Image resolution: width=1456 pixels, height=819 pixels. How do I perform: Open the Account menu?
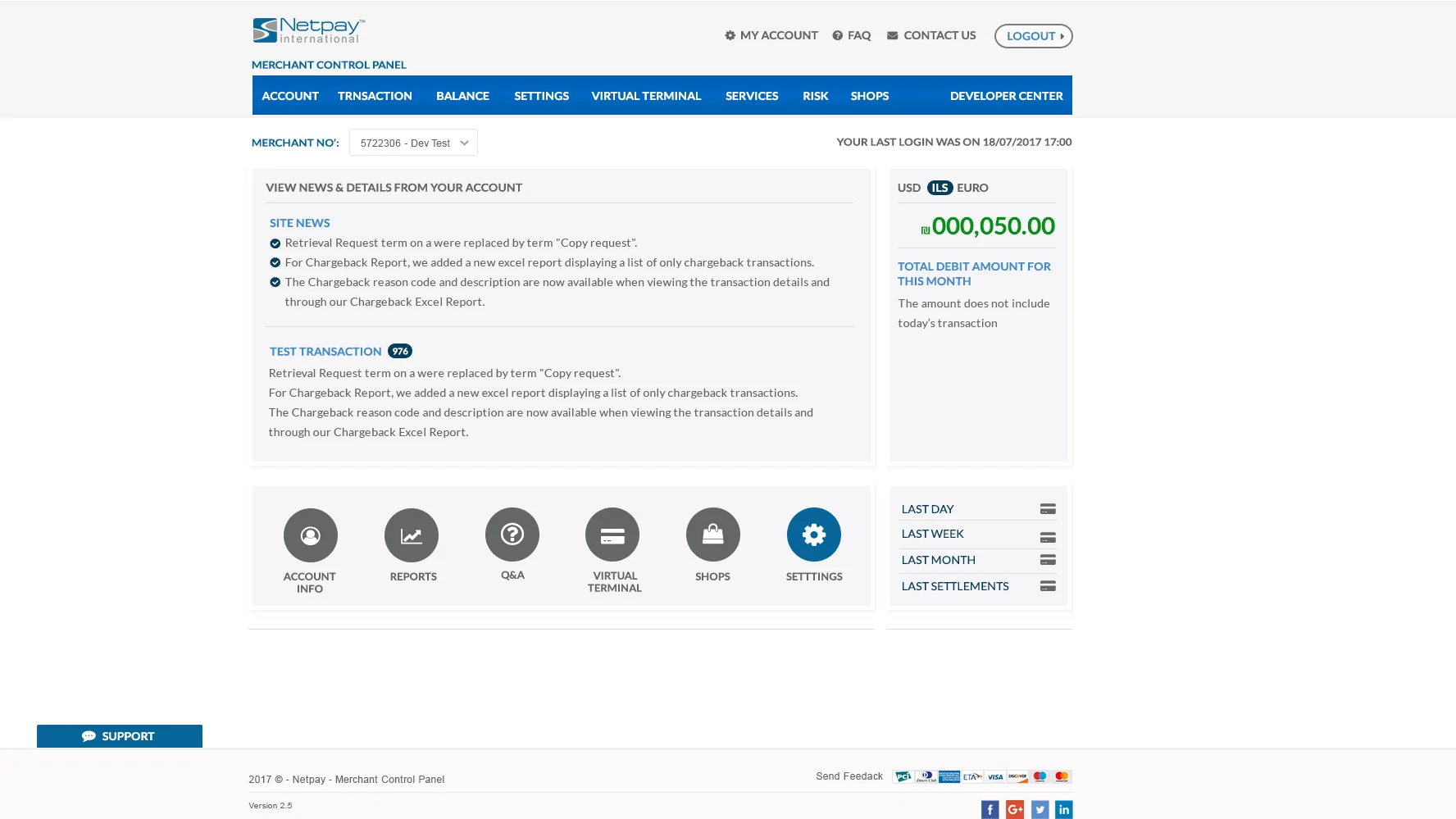coord(290,96)
